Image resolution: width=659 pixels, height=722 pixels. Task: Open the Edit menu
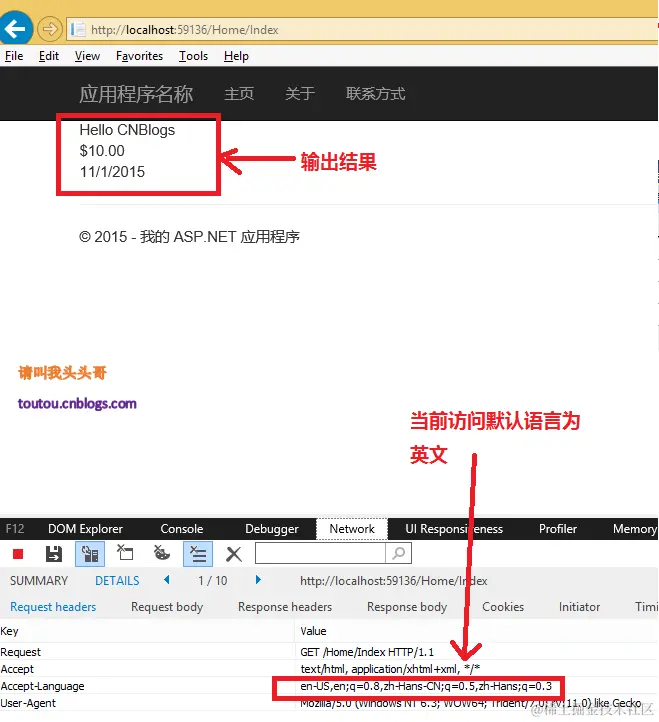pyautogui.click(x=49, y=56)
